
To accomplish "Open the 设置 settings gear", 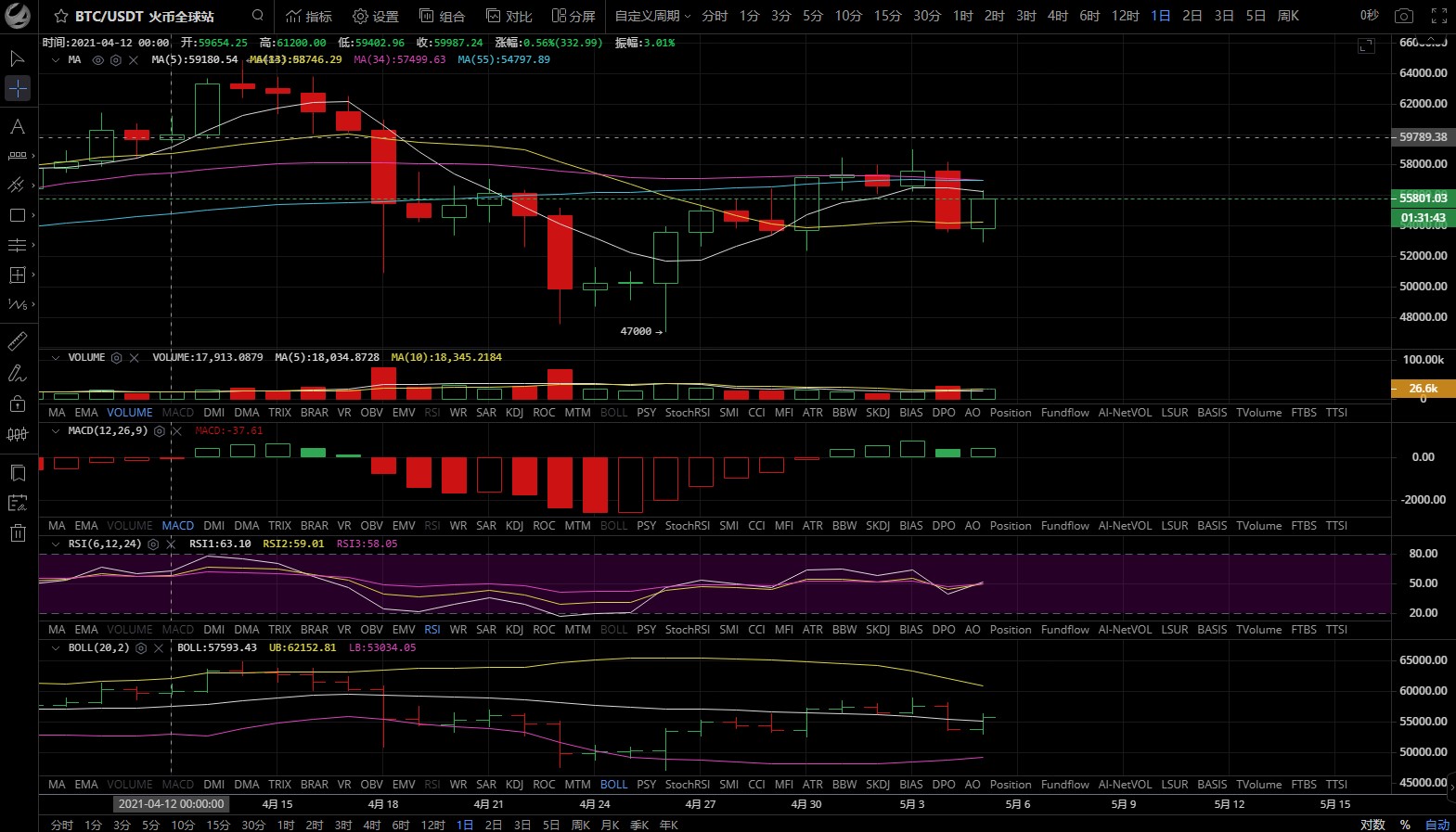I will click(376, 17).
